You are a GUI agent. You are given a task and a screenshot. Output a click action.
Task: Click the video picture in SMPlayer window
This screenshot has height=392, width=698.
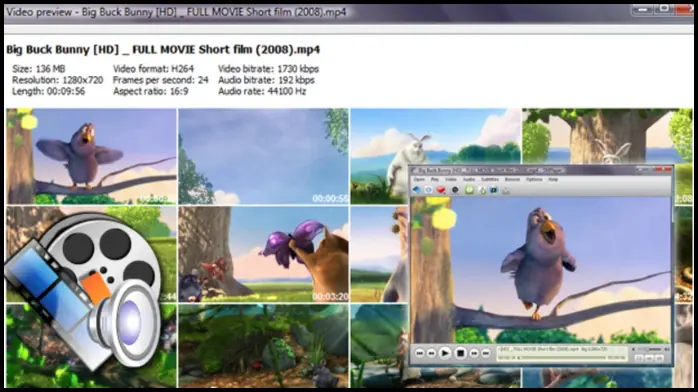click(540, 270)
